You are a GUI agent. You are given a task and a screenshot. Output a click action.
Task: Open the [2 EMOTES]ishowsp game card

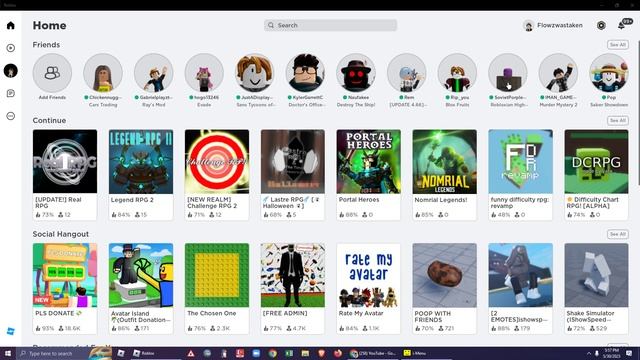point(520,288)
